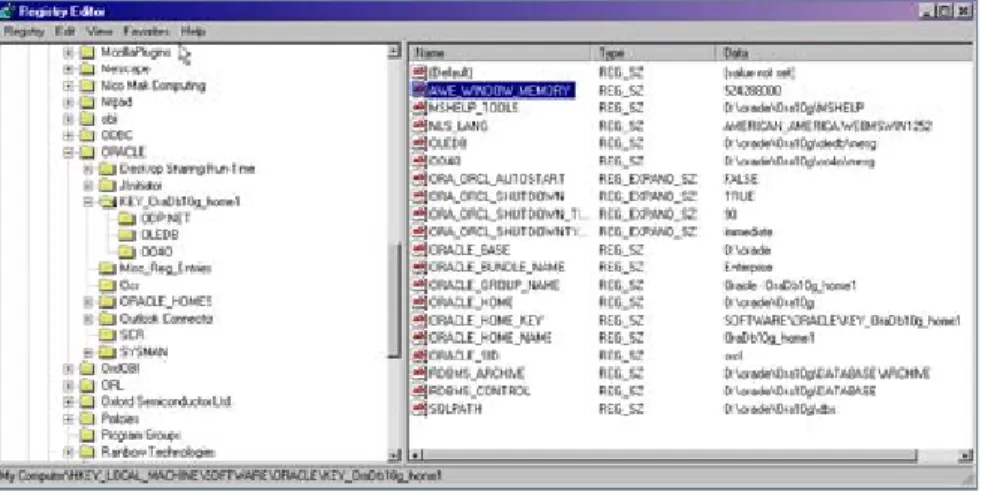Click the data value FALSE
The width and height of the screenshot is (982, 492).
[741, 179]
